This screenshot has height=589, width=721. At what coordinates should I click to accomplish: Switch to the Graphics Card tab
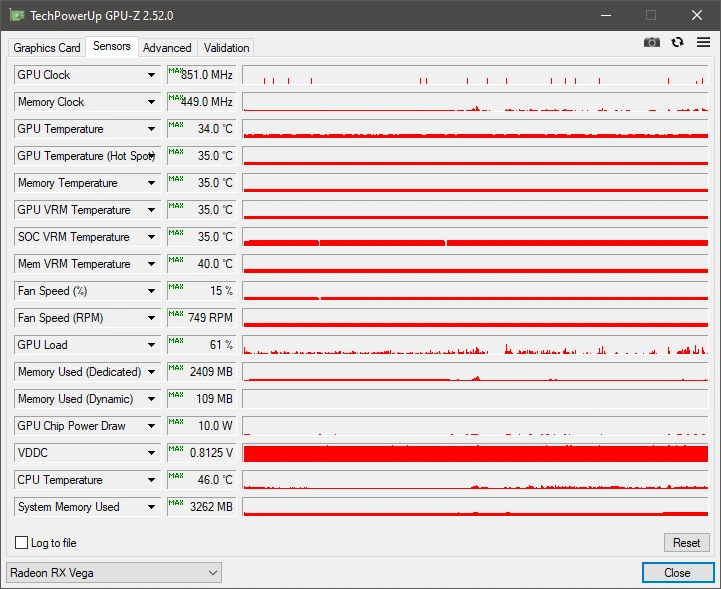point(47,48)
